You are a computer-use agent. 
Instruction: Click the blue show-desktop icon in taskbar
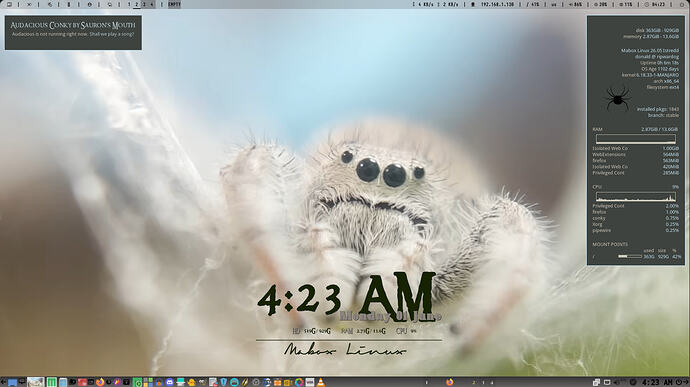tap(12, 382)
